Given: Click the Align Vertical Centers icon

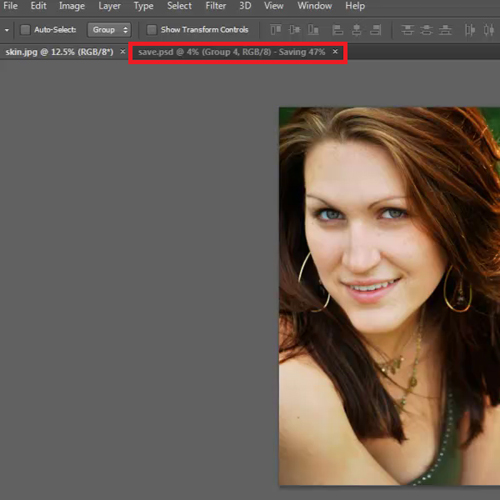Looking at the screenshot, I should (294, 30).
